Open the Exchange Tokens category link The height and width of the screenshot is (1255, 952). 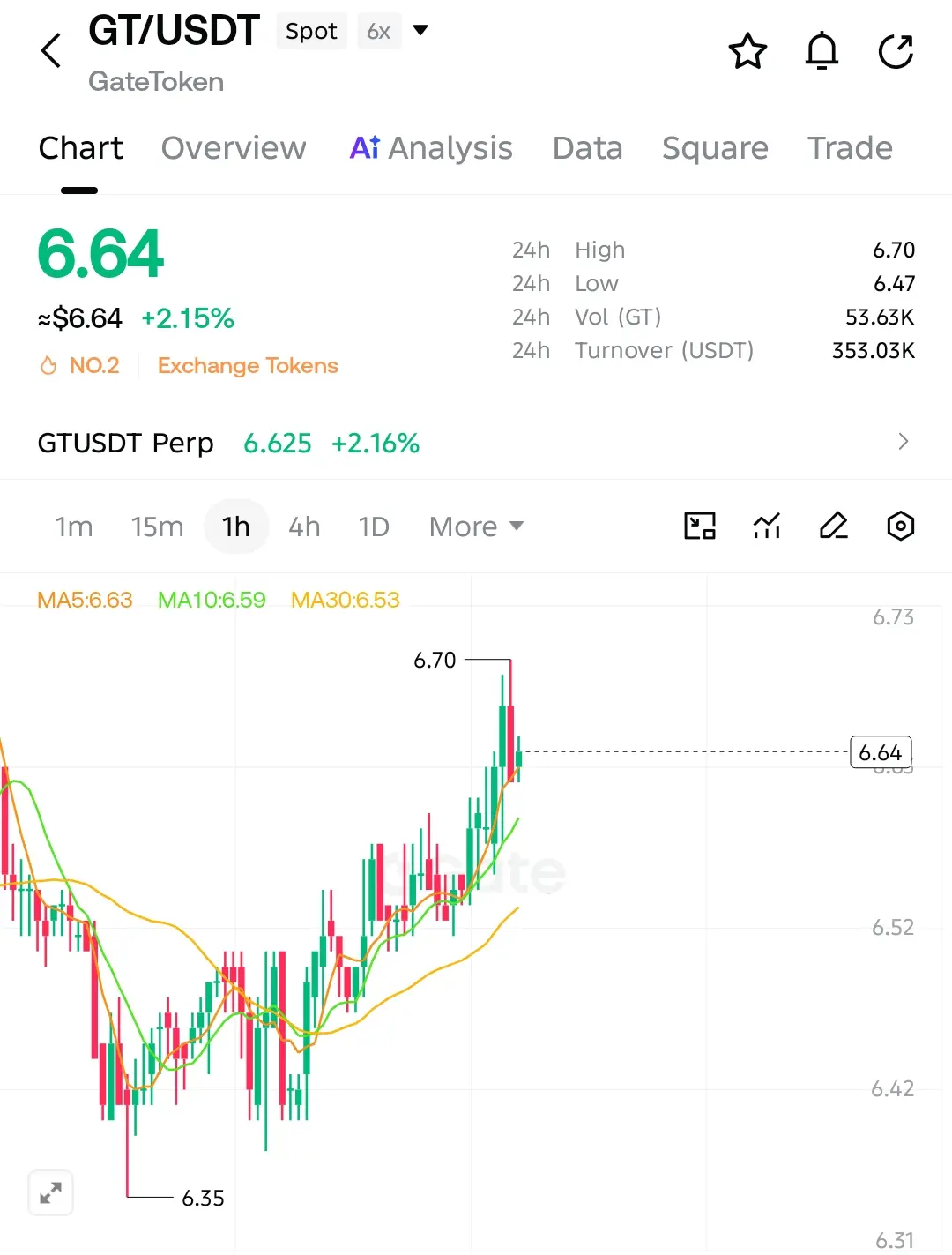point(248,365)
